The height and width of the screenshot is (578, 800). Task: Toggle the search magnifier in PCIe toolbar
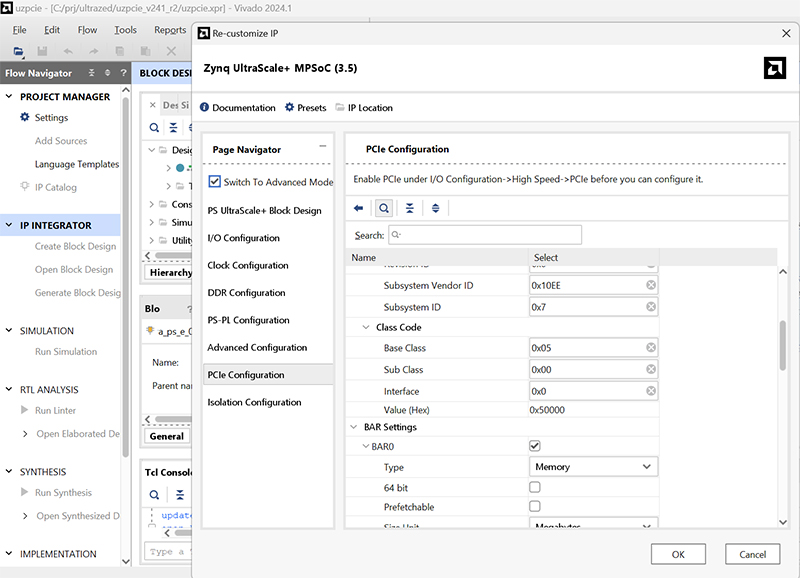coord(383,208)
